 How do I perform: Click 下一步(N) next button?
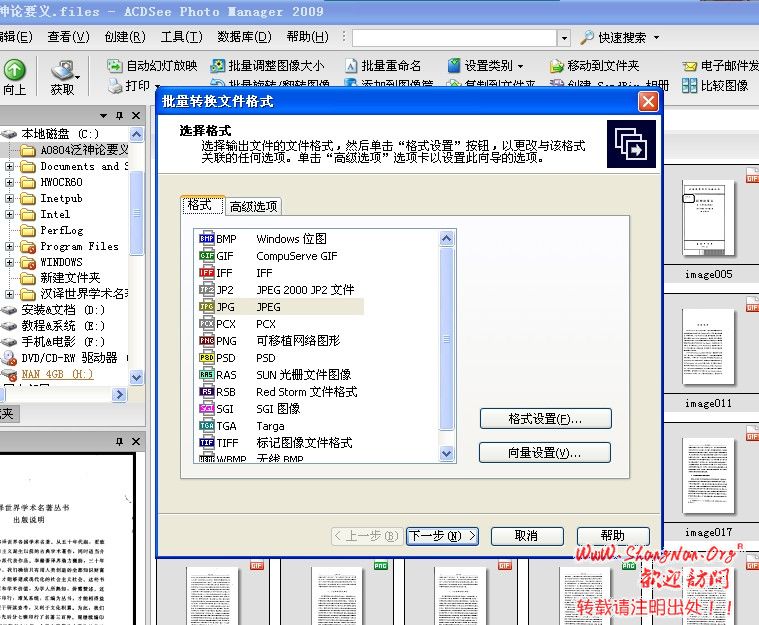(x=442, y=536)
